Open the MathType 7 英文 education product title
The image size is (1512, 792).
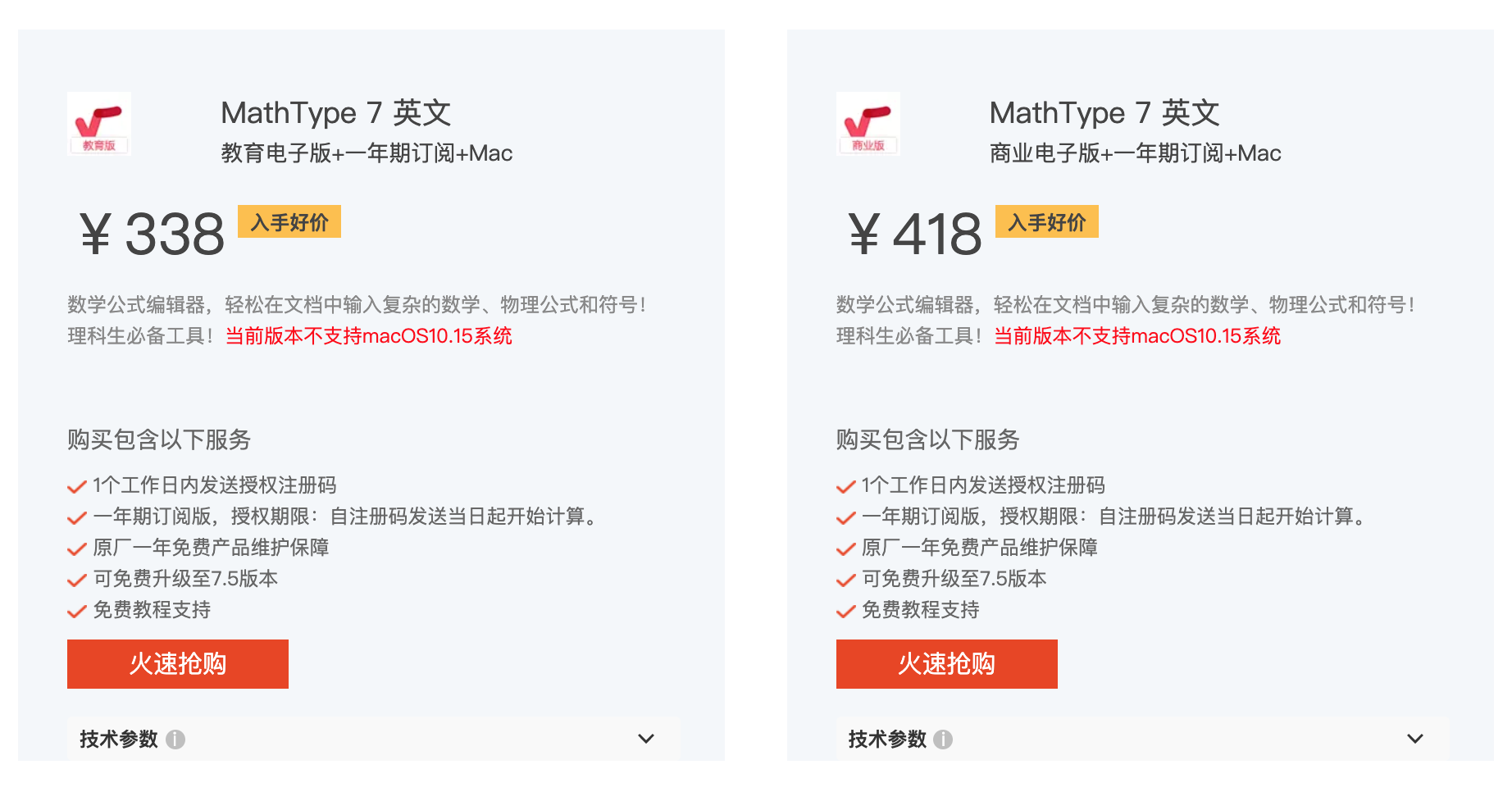point(336,113)
